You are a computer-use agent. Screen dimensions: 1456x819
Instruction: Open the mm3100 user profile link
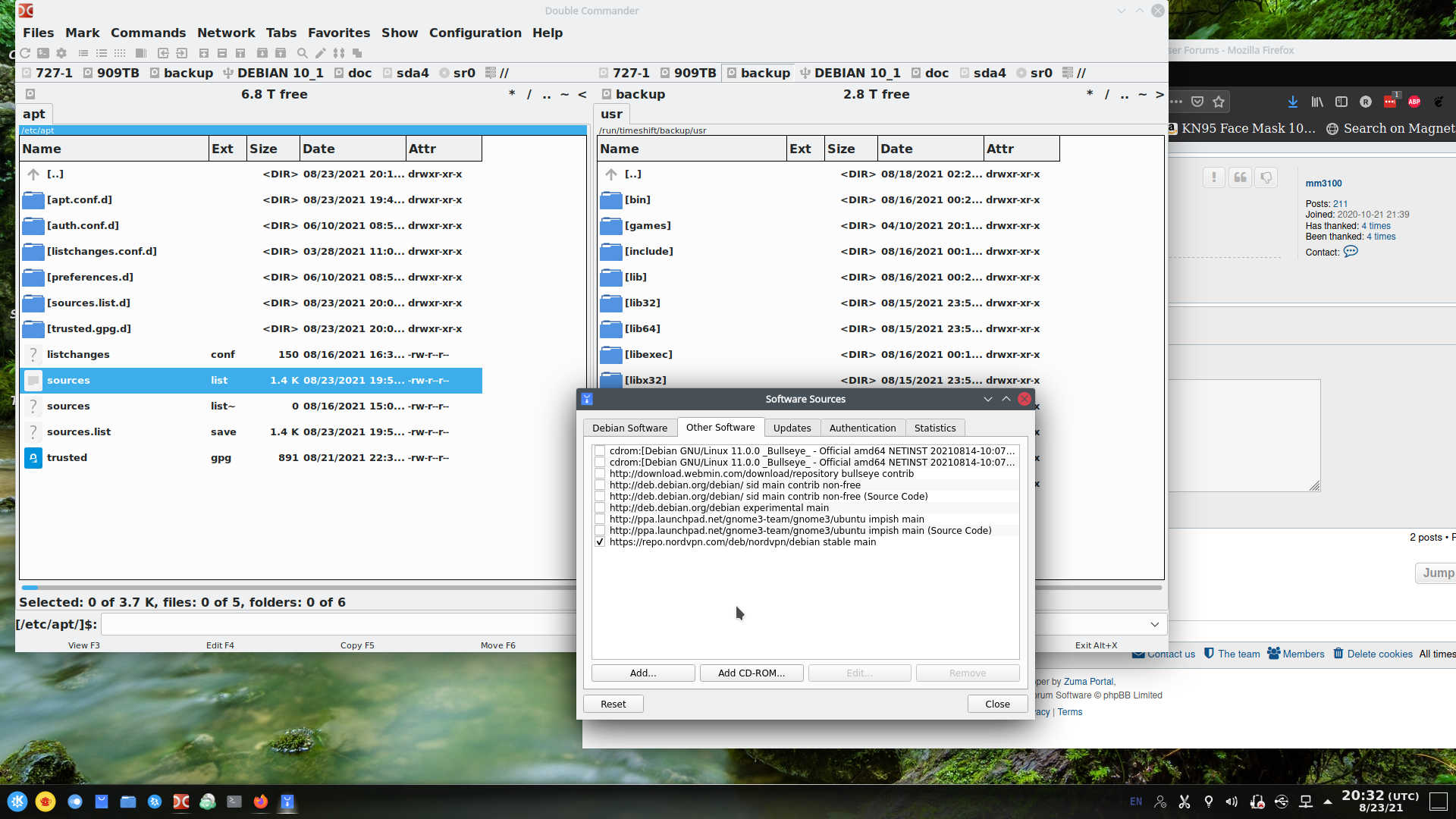pyautogui.click(x=1323, y=183)
